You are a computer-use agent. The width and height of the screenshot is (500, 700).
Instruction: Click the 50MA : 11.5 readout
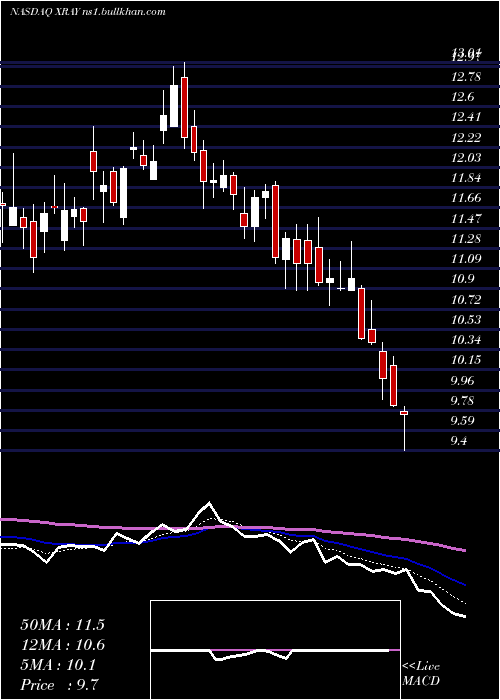point(62,625)
